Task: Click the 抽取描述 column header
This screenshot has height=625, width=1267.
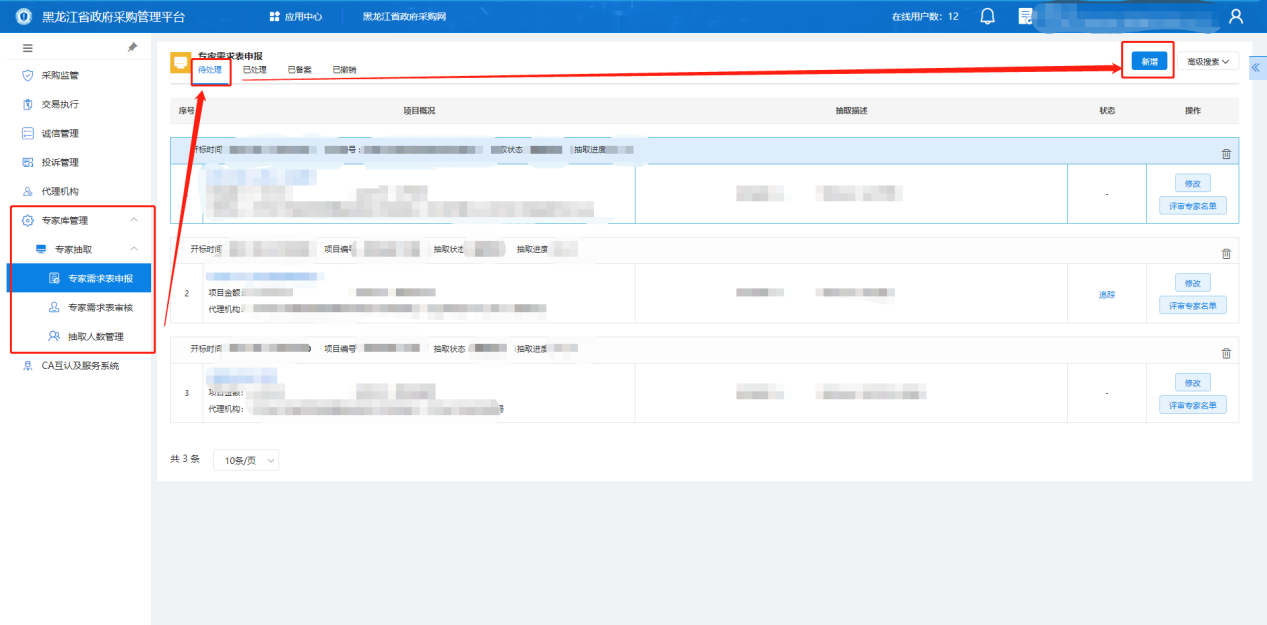Action: [x=851, y=110]
